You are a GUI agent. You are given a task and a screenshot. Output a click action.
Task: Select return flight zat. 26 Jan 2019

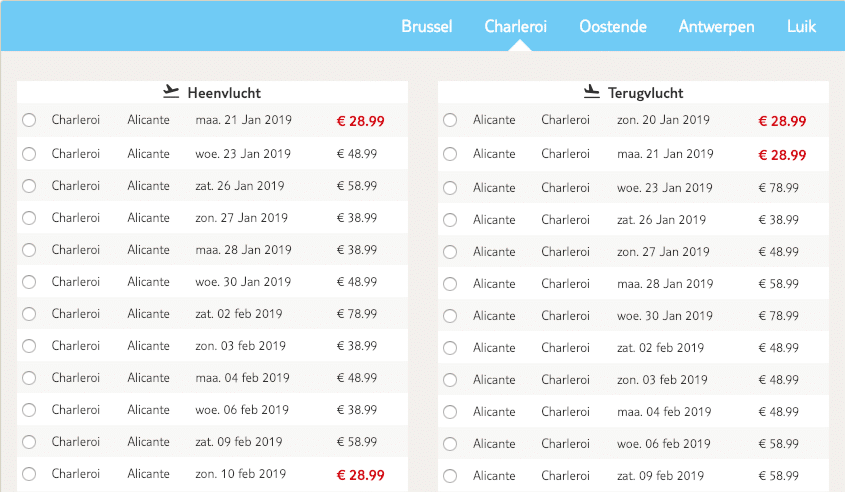(x=450, y=220)
